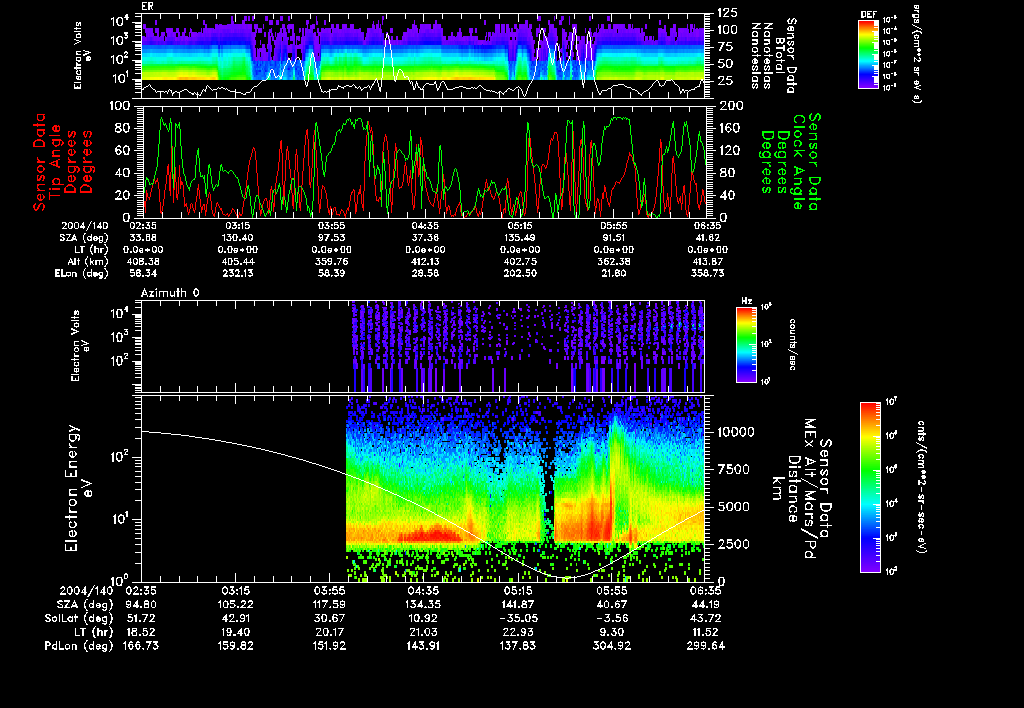1024x708 pixels.
Task: Click the Electron Energy eV axis label
Action: click(78, 488)
